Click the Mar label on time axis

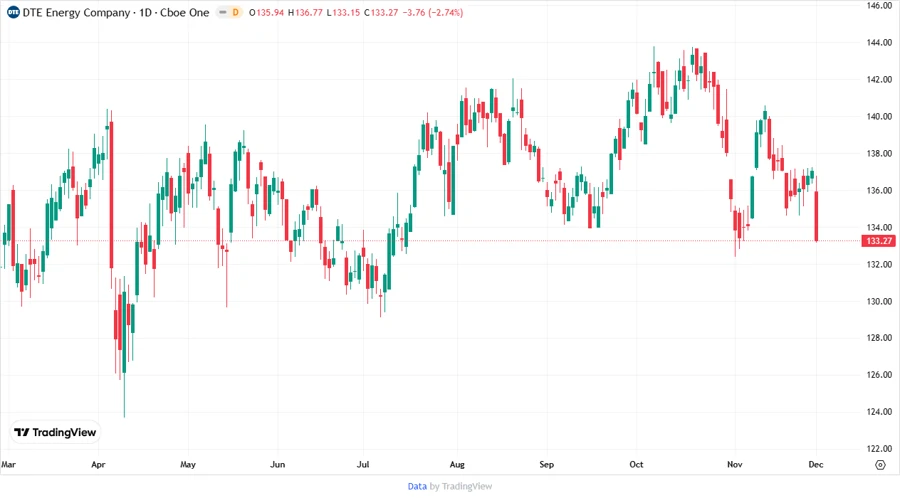click(9, 464)
